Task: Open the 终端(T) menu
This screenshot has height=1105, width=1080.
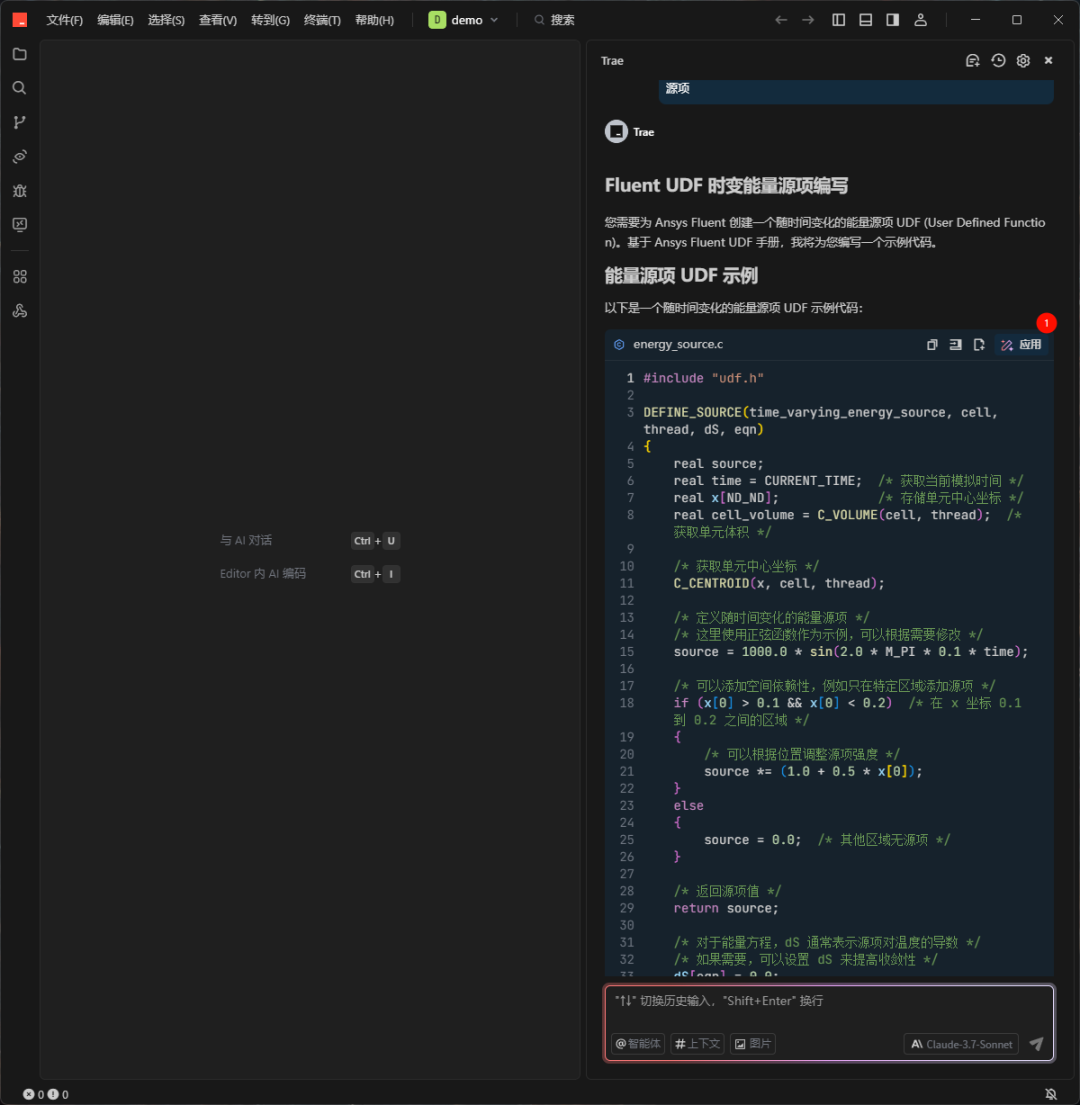Action: [x=322, y=20]
